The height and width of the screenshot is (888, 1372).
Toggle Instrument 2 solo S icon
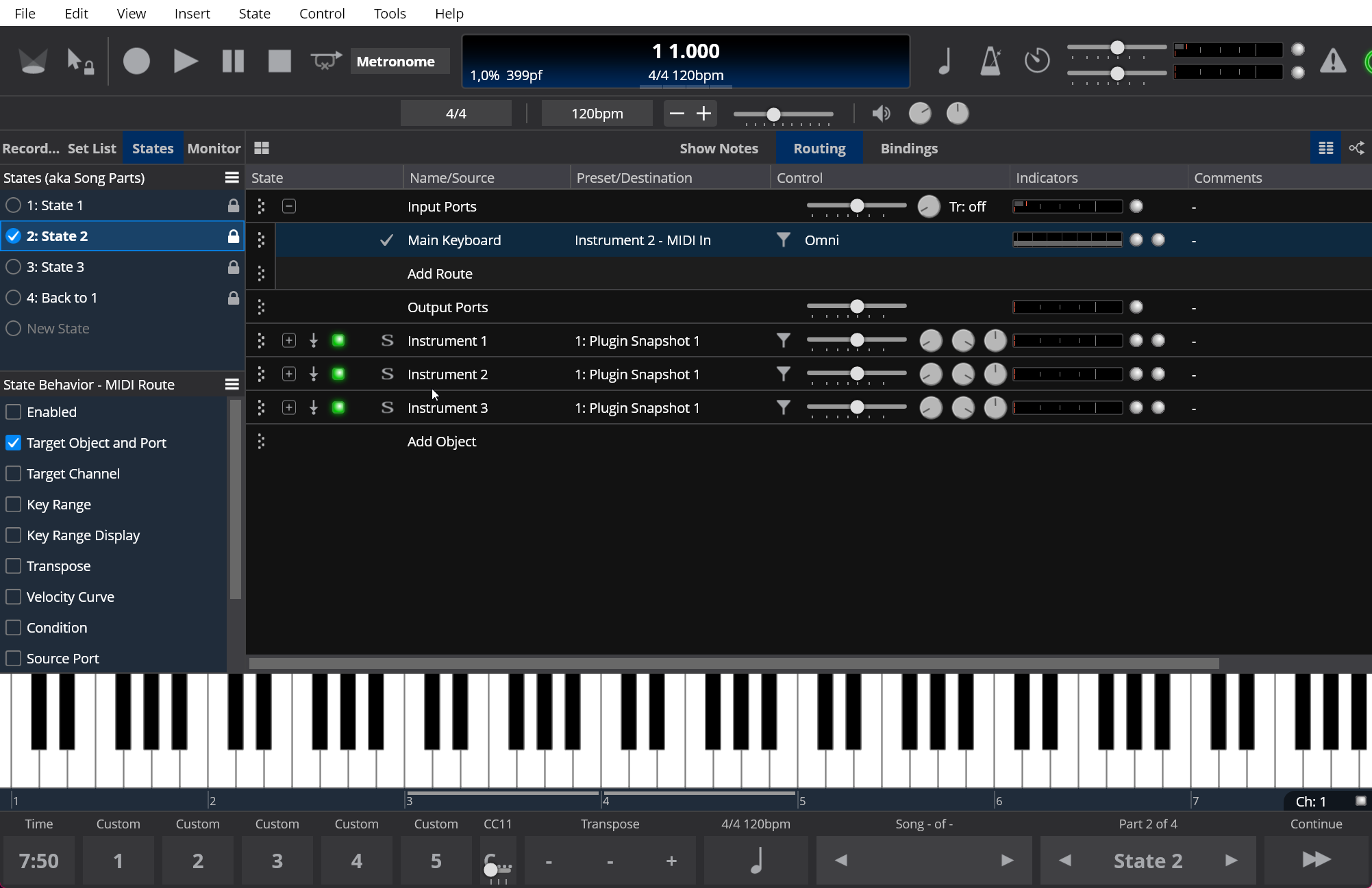(x=387, y=374)
